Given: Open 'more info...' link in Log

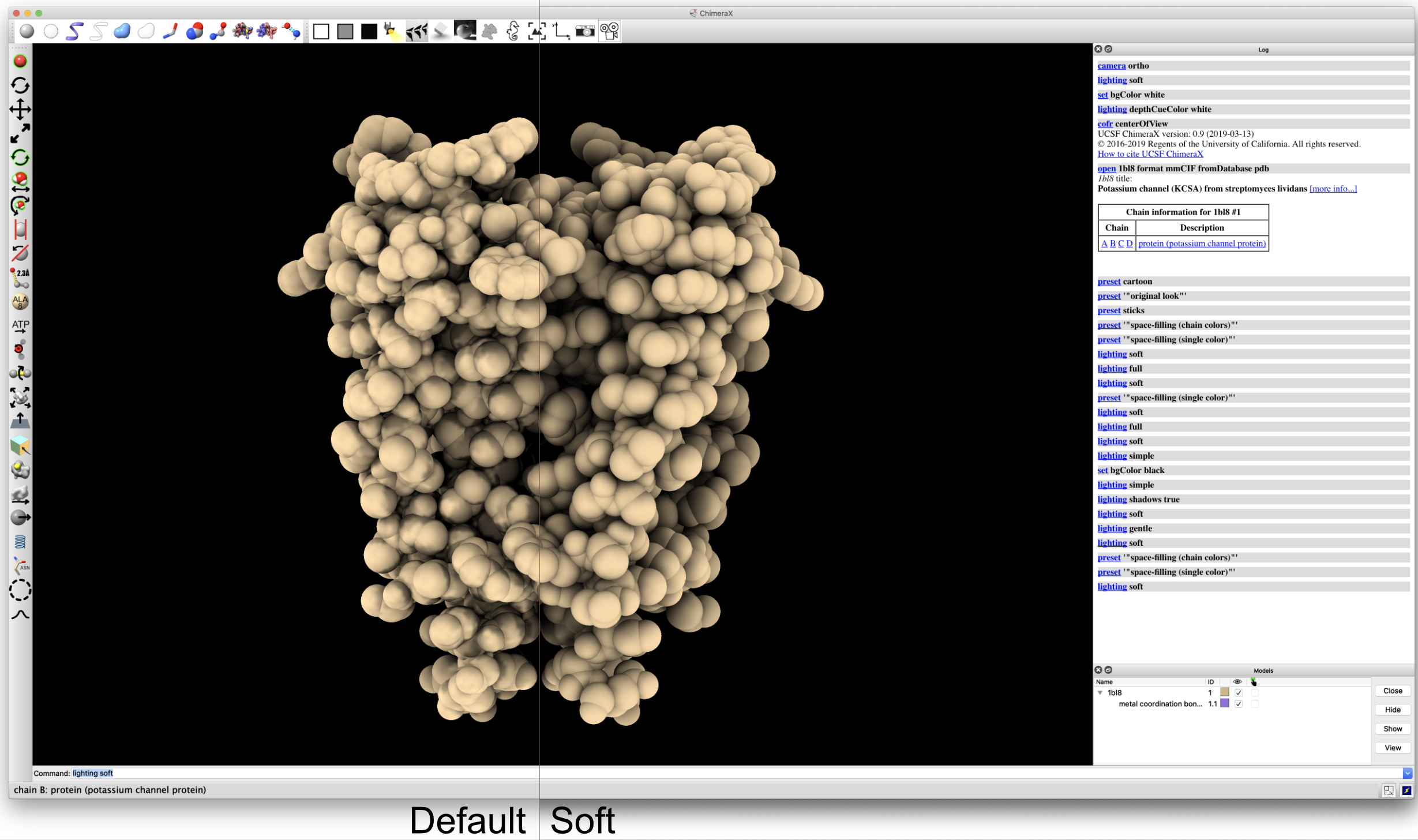Looking at the screenshot, I should (1333, 189).
